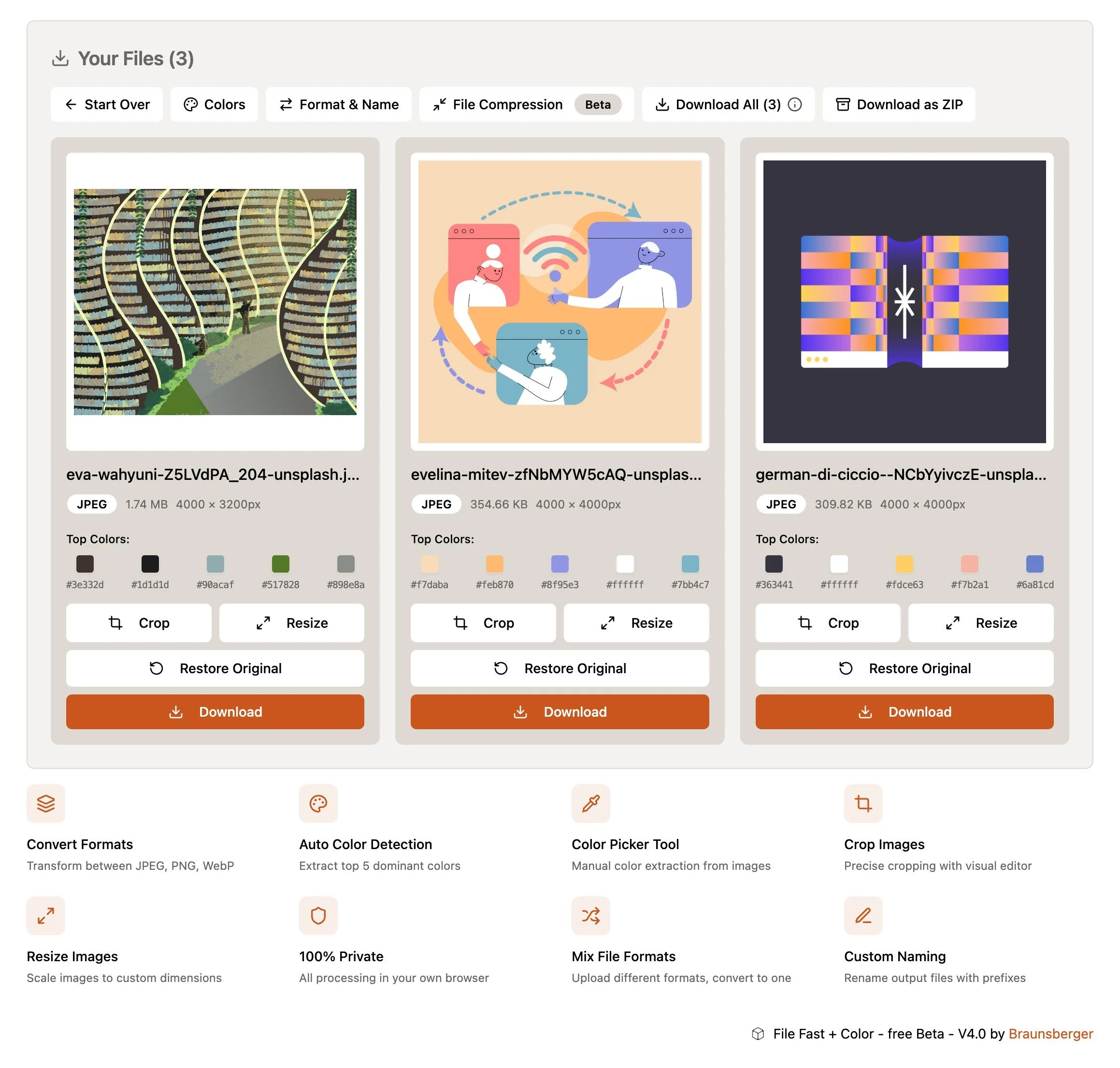Viewport: 1120px width, 1068px height.
Task: Select the #517828 green color swatch
Action: (280, 563)
